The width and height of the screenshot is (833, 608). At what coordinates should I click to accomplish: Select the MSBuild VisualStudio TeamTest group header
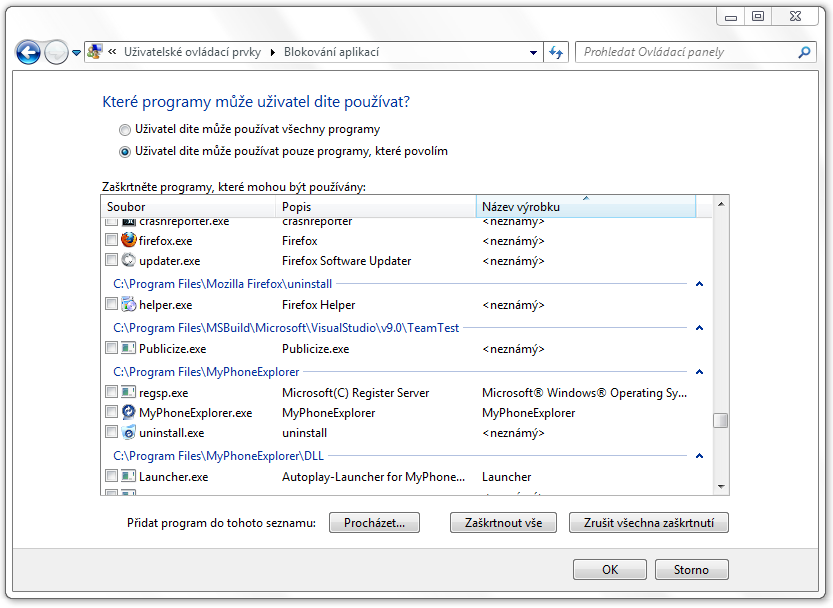click(x=286, y=328)
